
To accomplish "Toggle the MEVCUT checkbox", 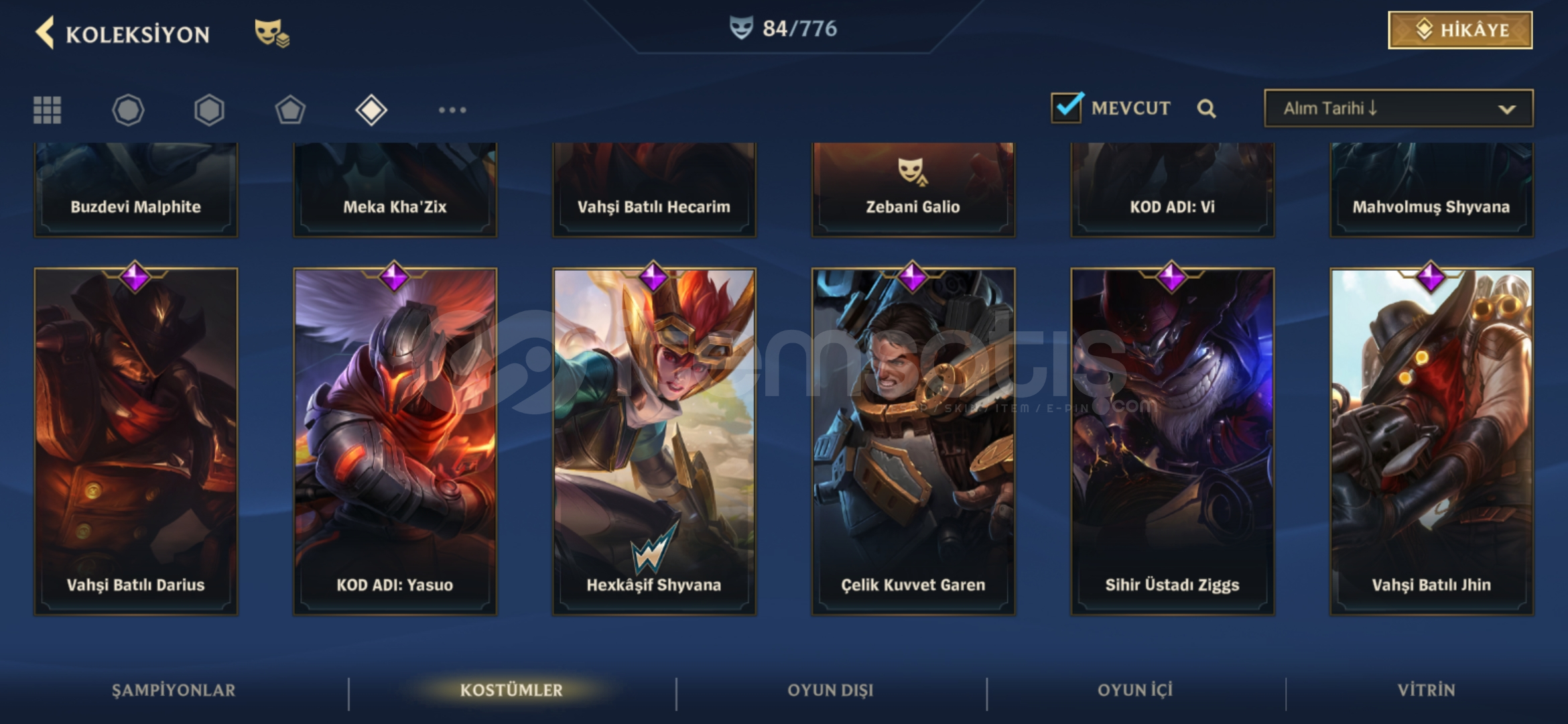I will tap(1067, 107).
